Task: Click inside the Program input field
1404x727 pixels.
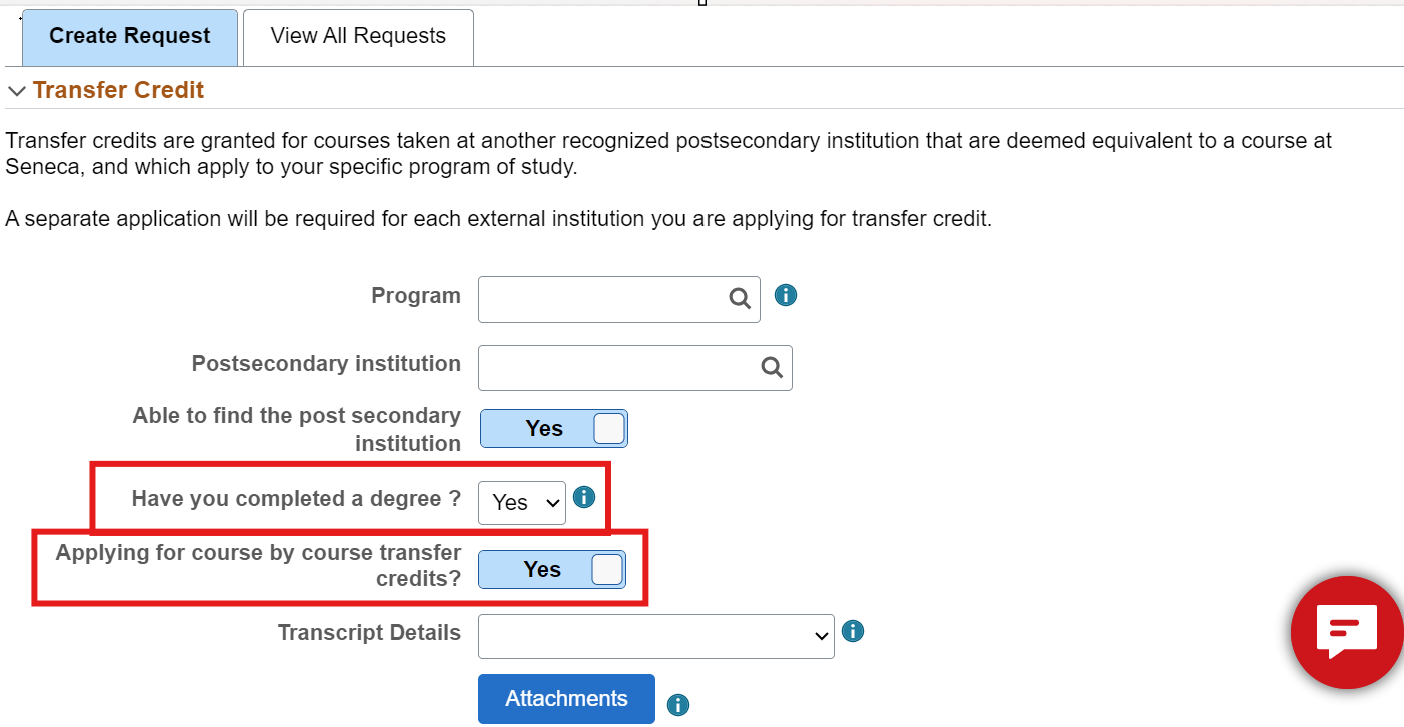Action: [x=602, y=299]
